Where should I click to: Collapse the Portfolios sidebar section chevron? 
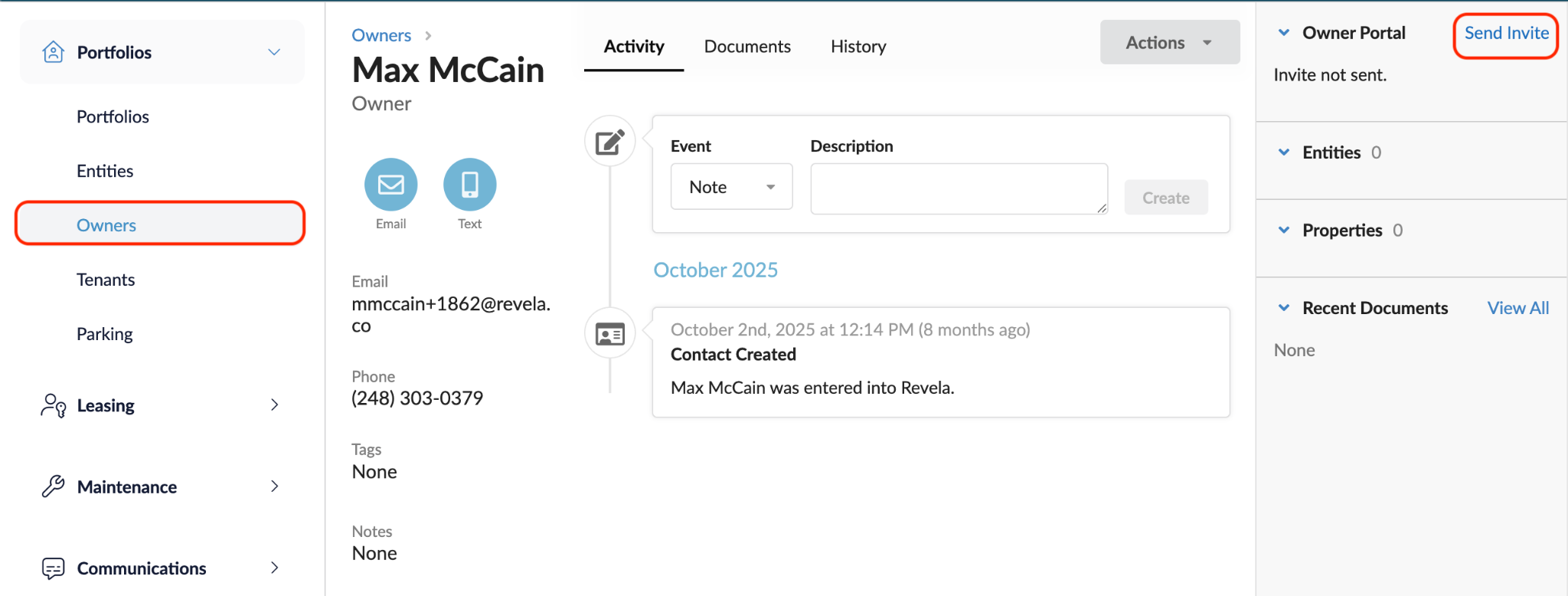coord(274,52)
